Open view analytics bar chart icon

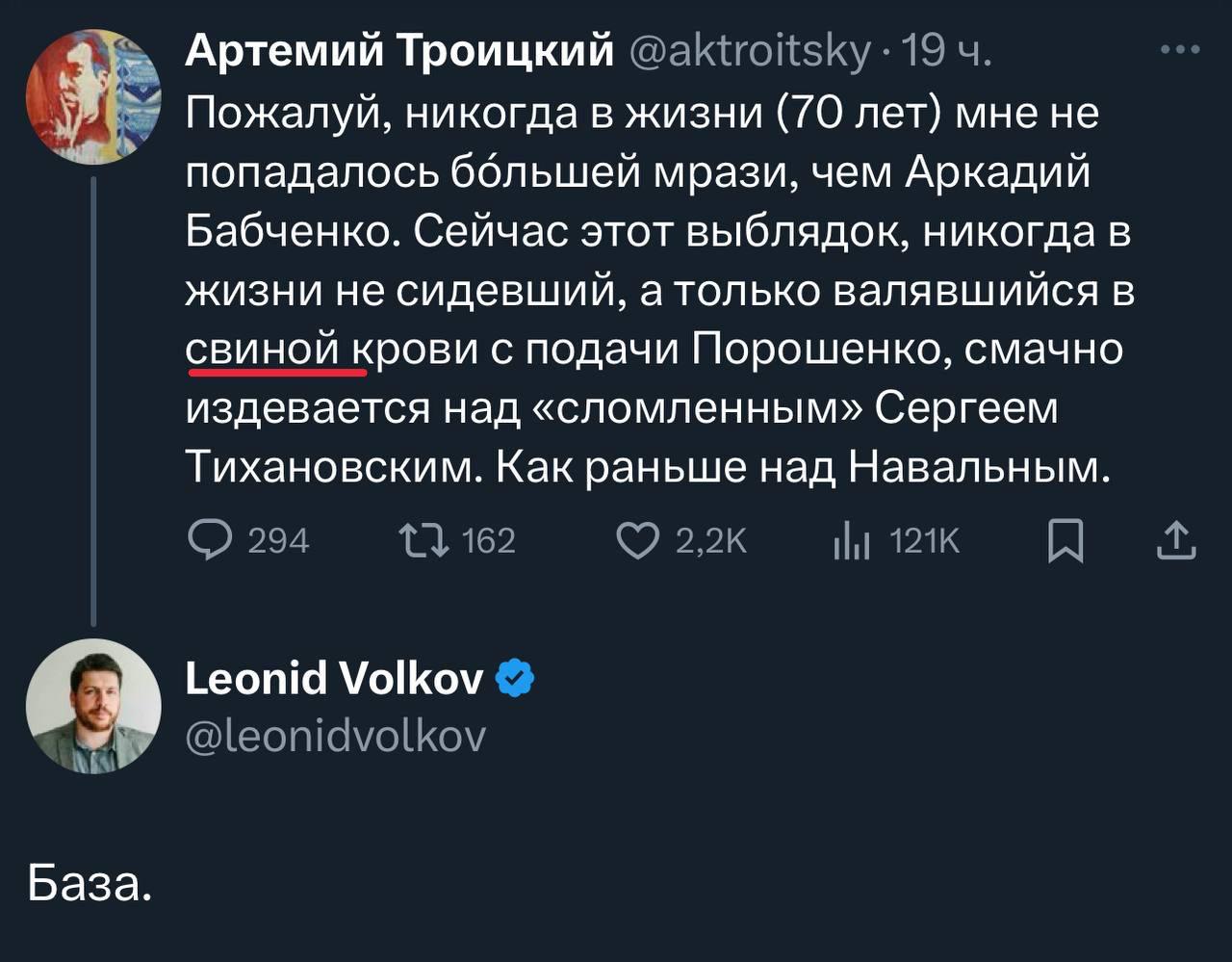[851, 540]
